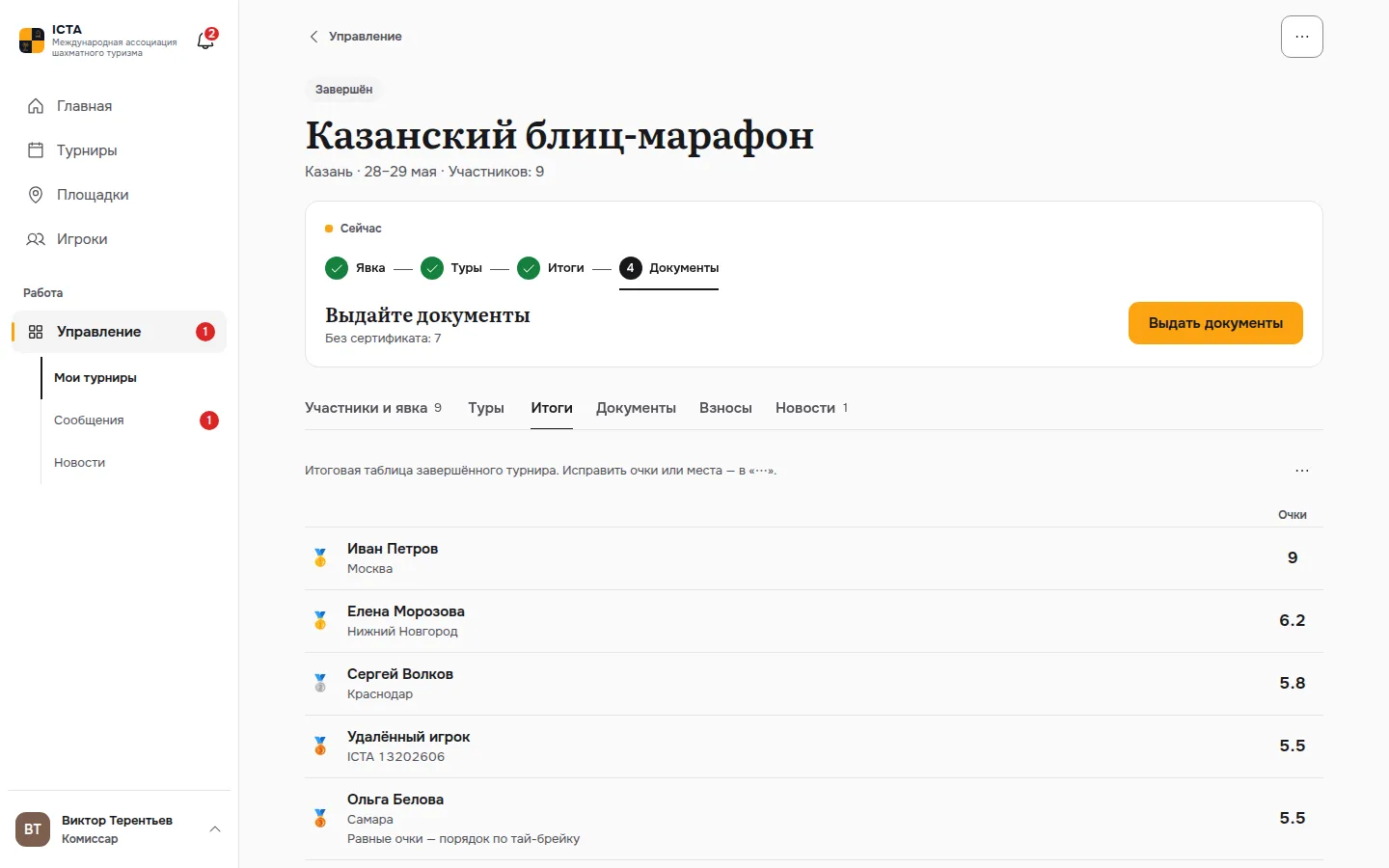
Task: Click Выдать документы button
Action: coord(1215,323)
